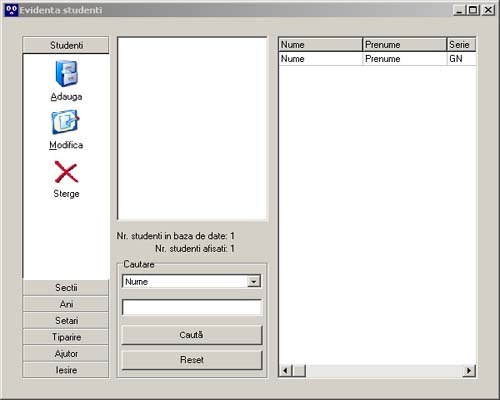500x400 pixels.
Task: Open the Ajutor section
Action: 66,354
